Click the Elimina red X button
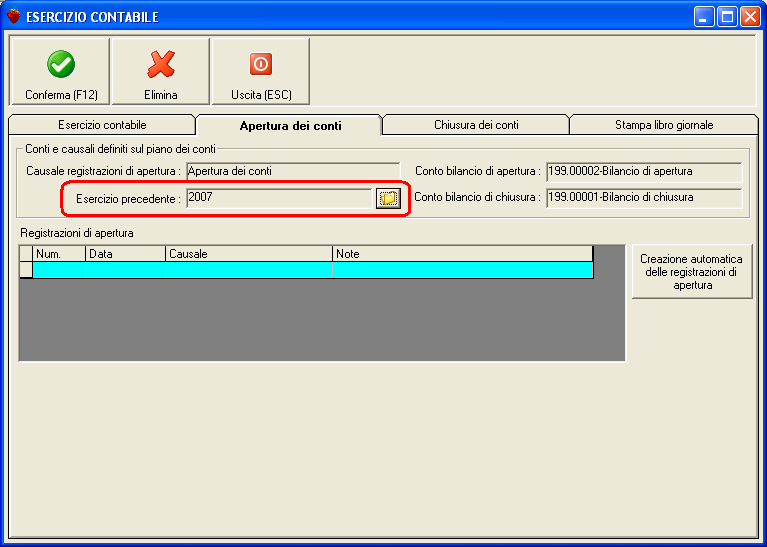 click(160, 71)
